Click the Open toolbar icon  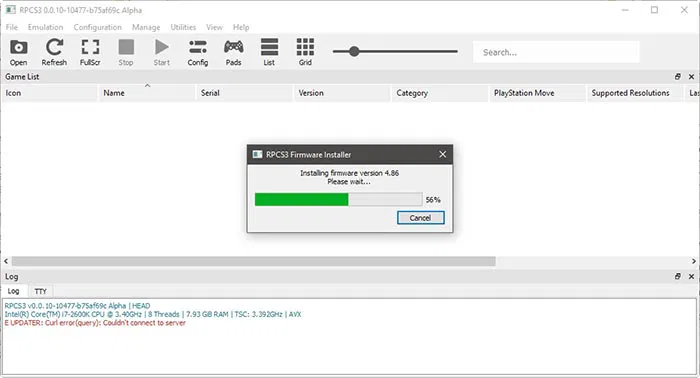[x=18, y=52]
